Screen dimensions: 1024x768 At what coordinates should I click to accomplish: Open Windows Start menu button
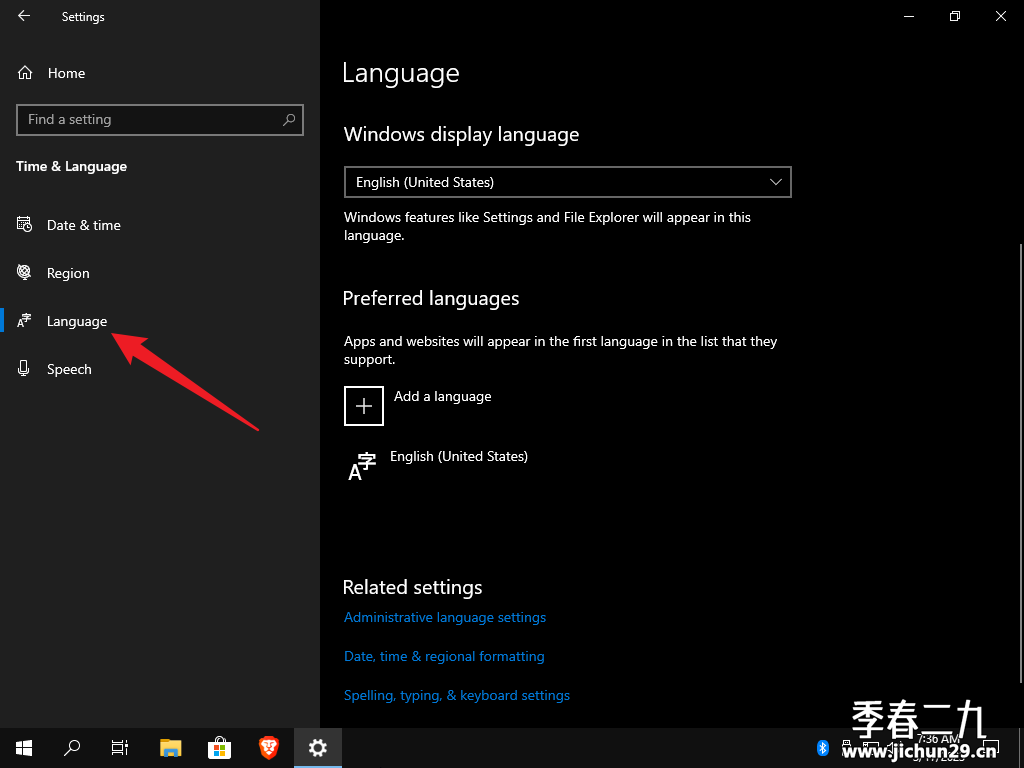[x=24, y=748]
